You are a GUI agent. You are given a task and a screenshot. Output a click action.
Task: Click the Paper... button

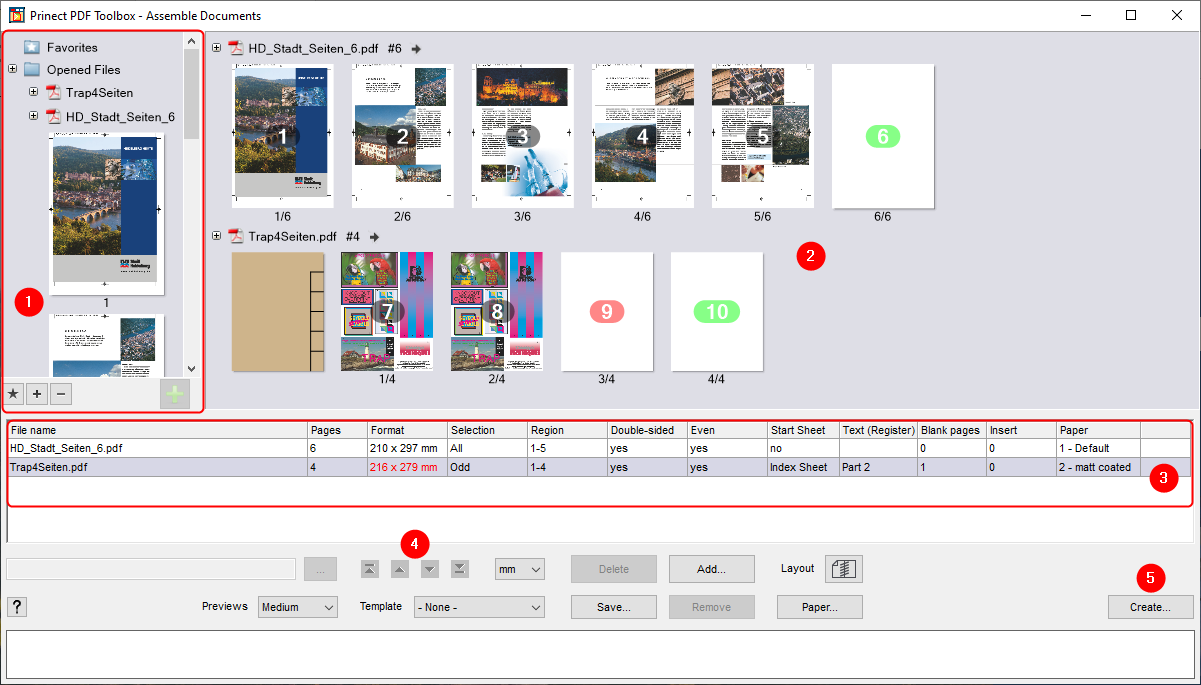point(819,607)
